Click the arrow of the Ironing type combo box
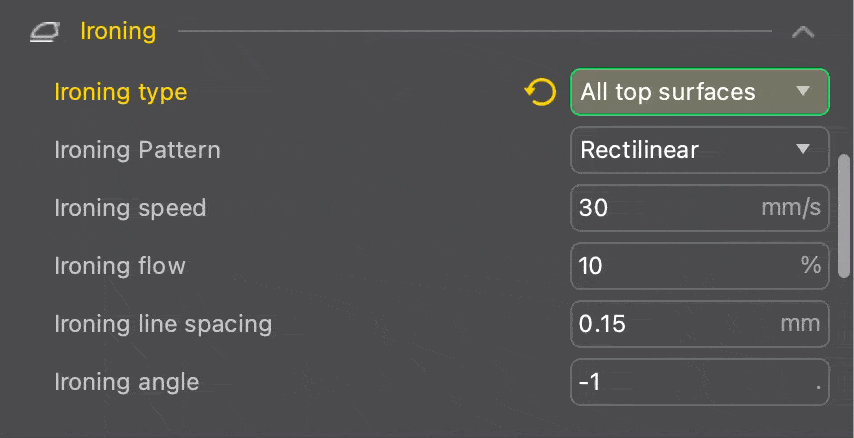 pos(802,92)
